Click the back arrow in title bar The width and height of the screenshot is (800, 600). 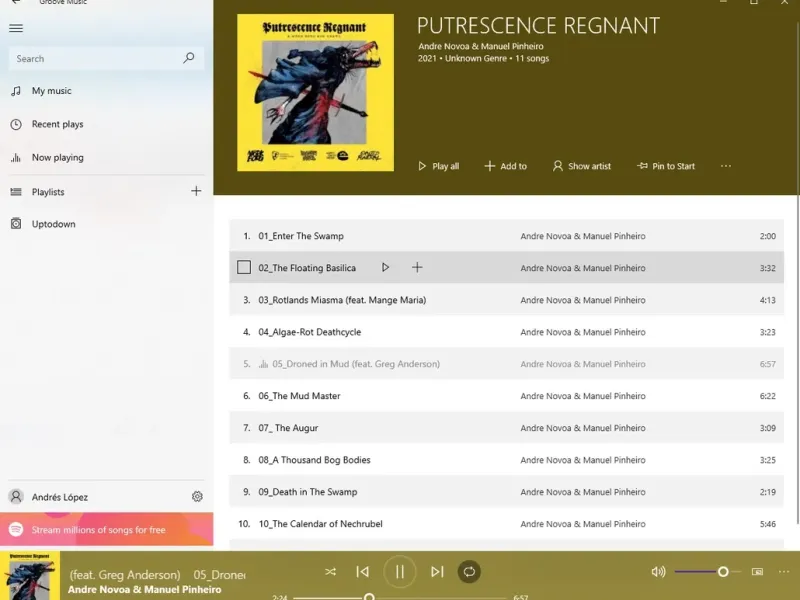(x=16, y=2)
